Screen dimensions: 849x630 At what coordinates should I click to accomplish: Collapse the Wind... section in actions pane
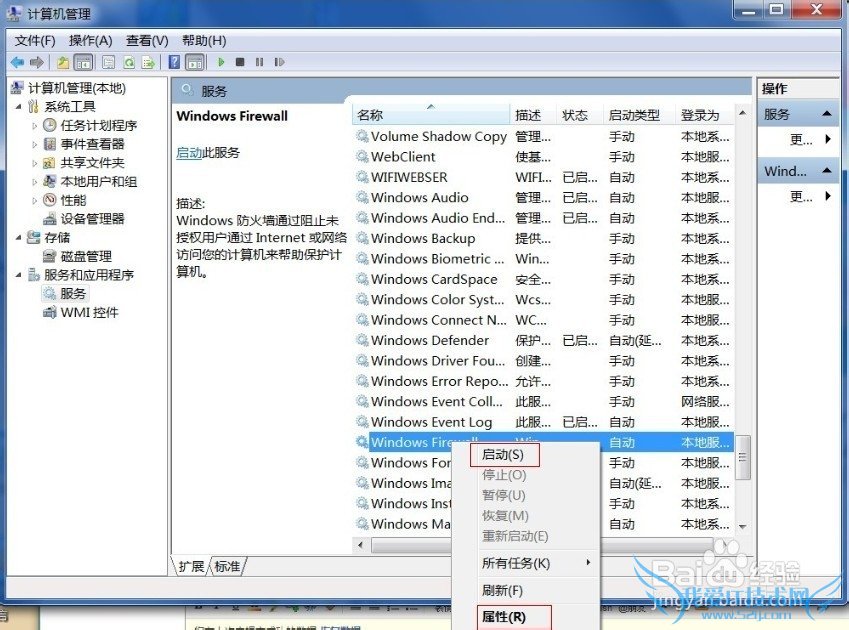826,170
